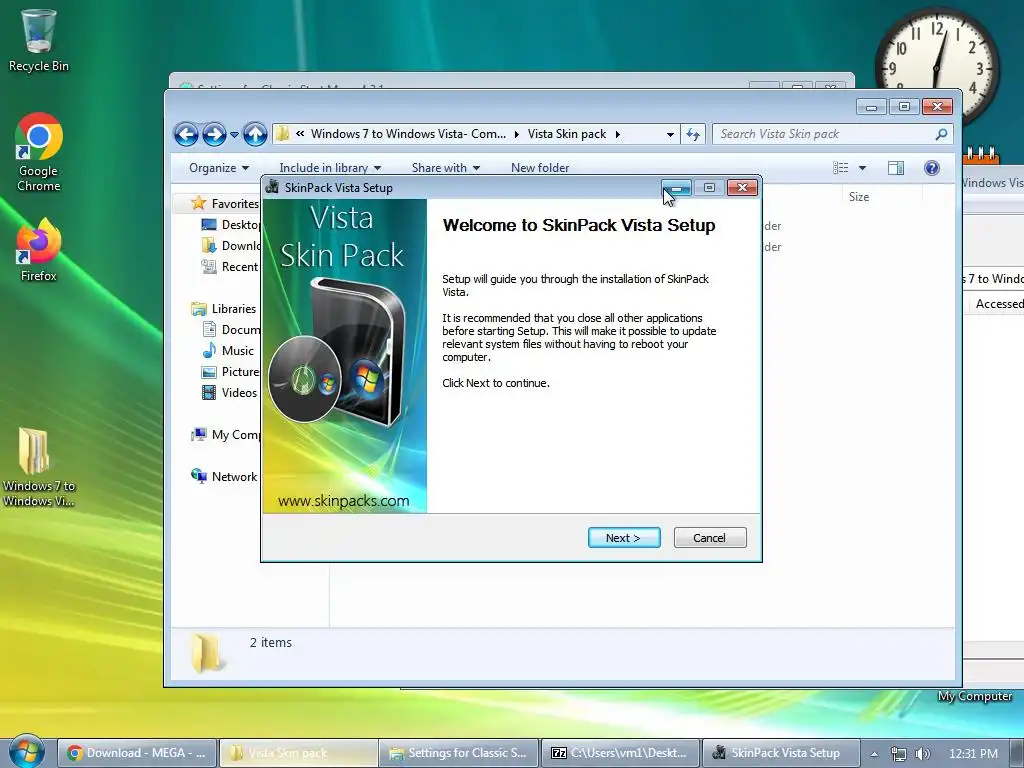Click Next in the SkinPack Vista Setup
The image size is (1024, 768).
coord(624,537)
